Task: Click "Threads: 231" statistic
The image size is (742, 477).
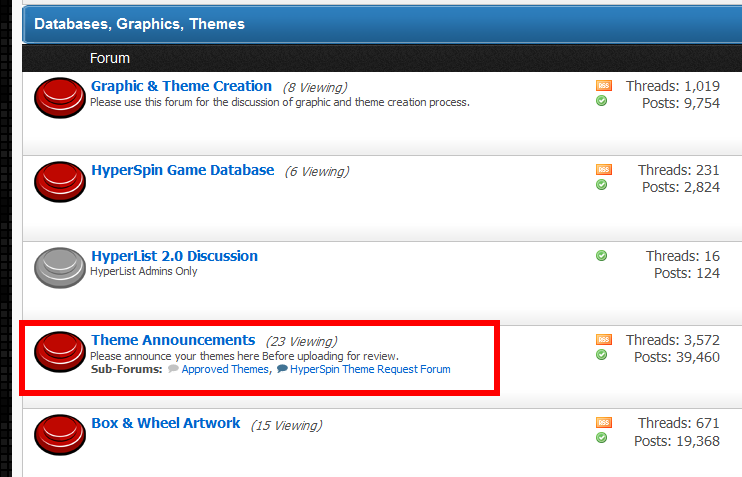Action: click(679, 170)
